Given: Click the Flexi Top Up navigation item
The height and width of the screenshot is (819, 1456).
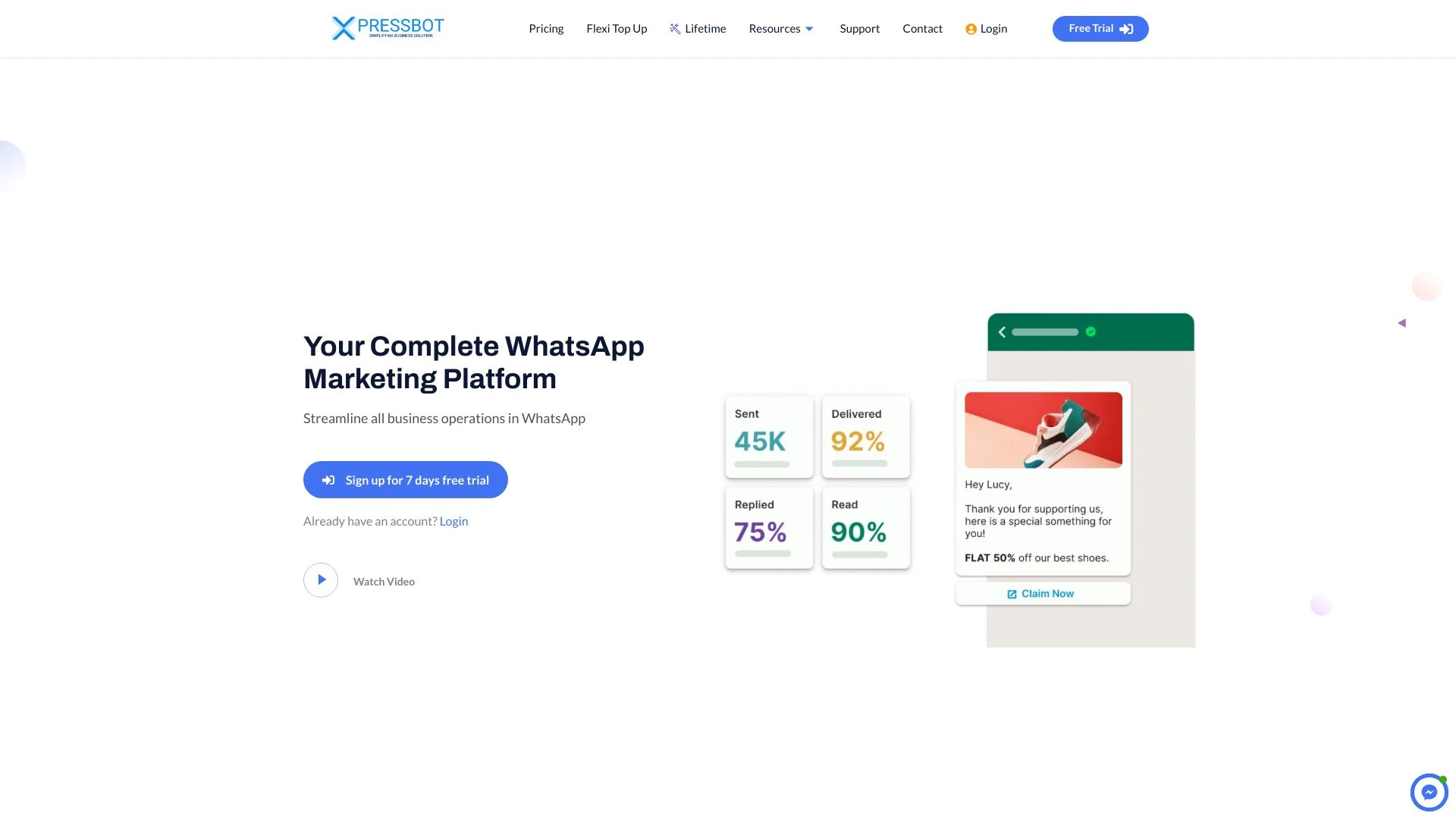Looking at the screenshot, I should click(616, 28).
